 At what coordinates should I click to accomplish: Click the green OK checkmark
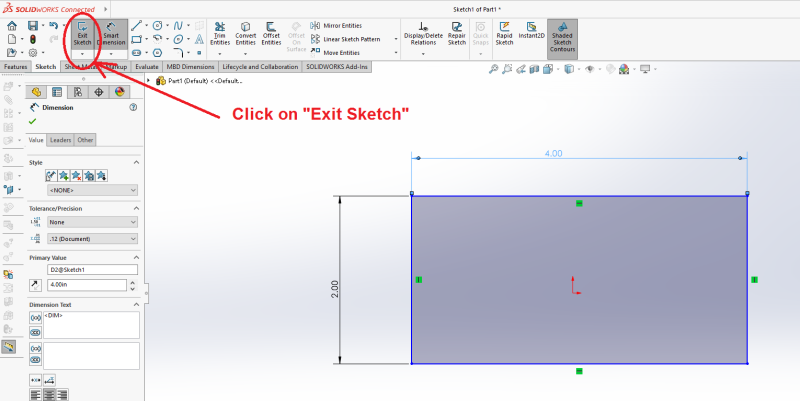[33, 121]
